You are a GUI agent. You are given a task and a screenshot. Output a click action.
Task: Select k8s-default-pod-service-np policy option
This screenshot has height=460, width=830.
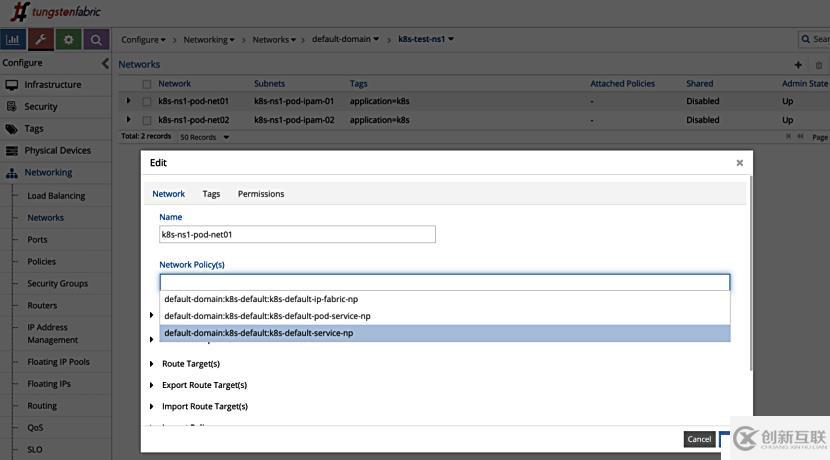tap(268, 316)
